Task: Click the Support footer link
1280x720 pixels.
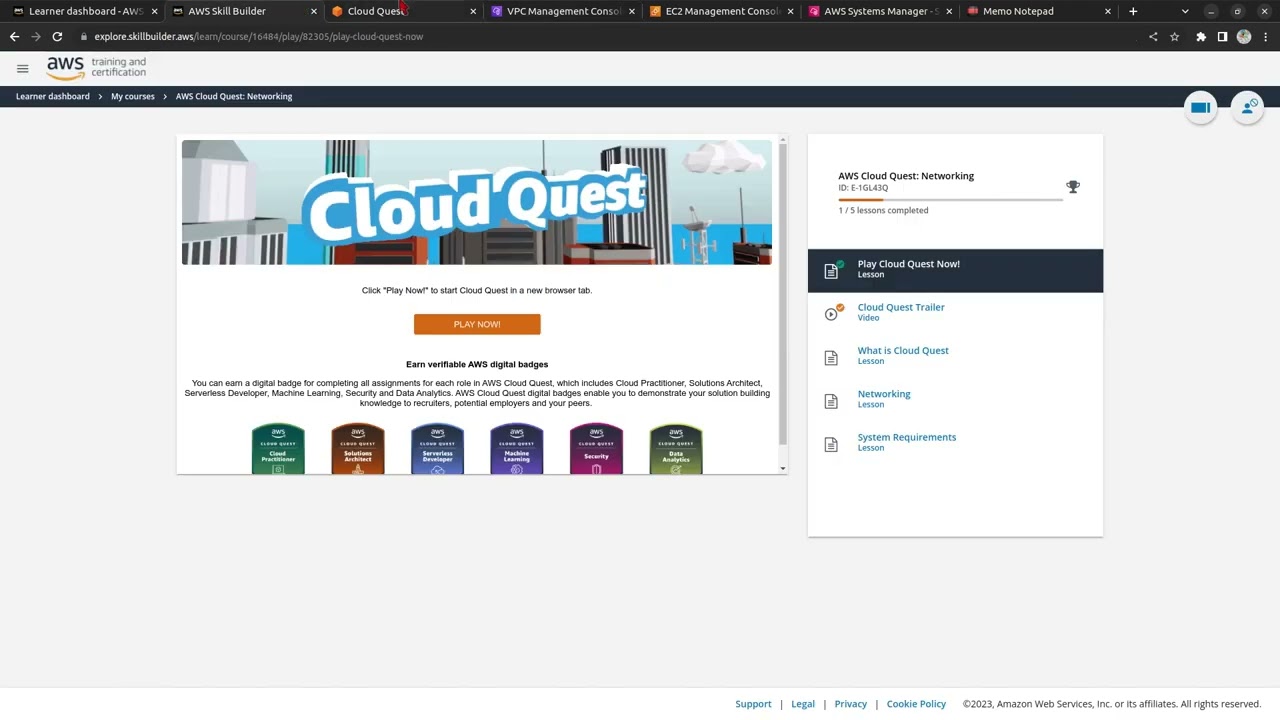Action: pyautogui.click(x=753, y=704)
